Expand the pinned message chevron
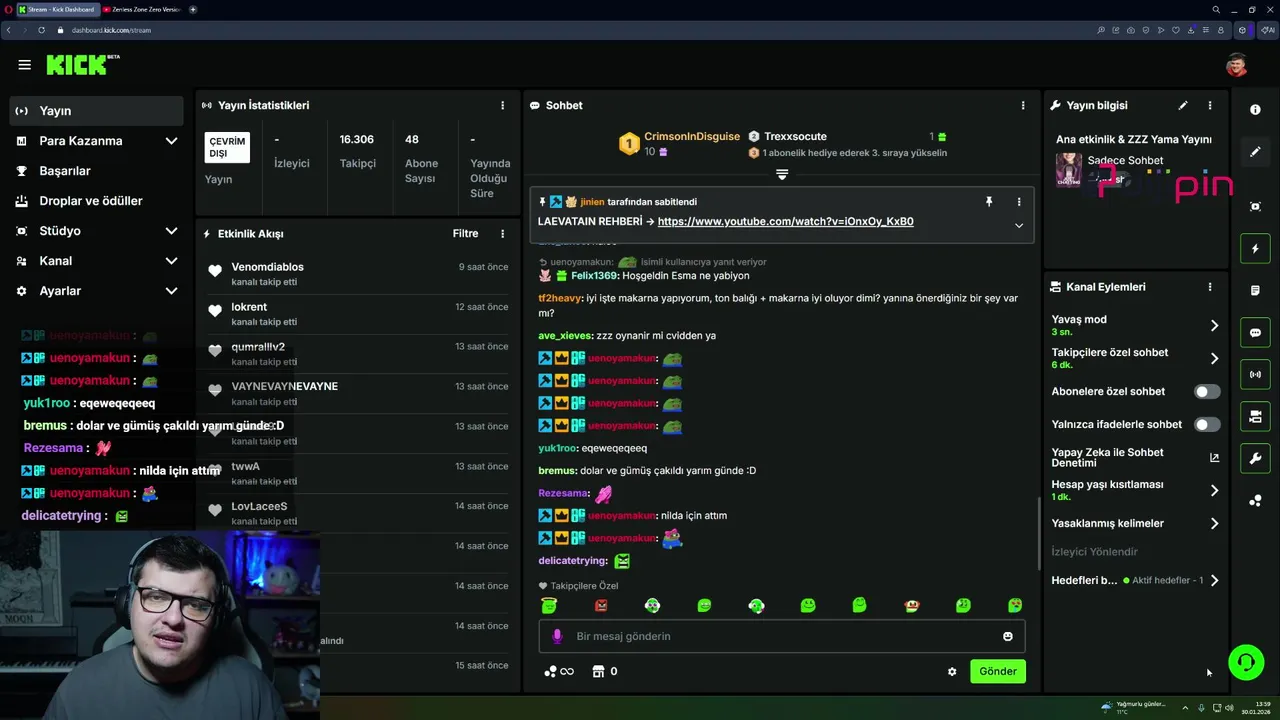Image resolution: width=1280 pixels, height=720 pixels. [x=1019, y=226]
